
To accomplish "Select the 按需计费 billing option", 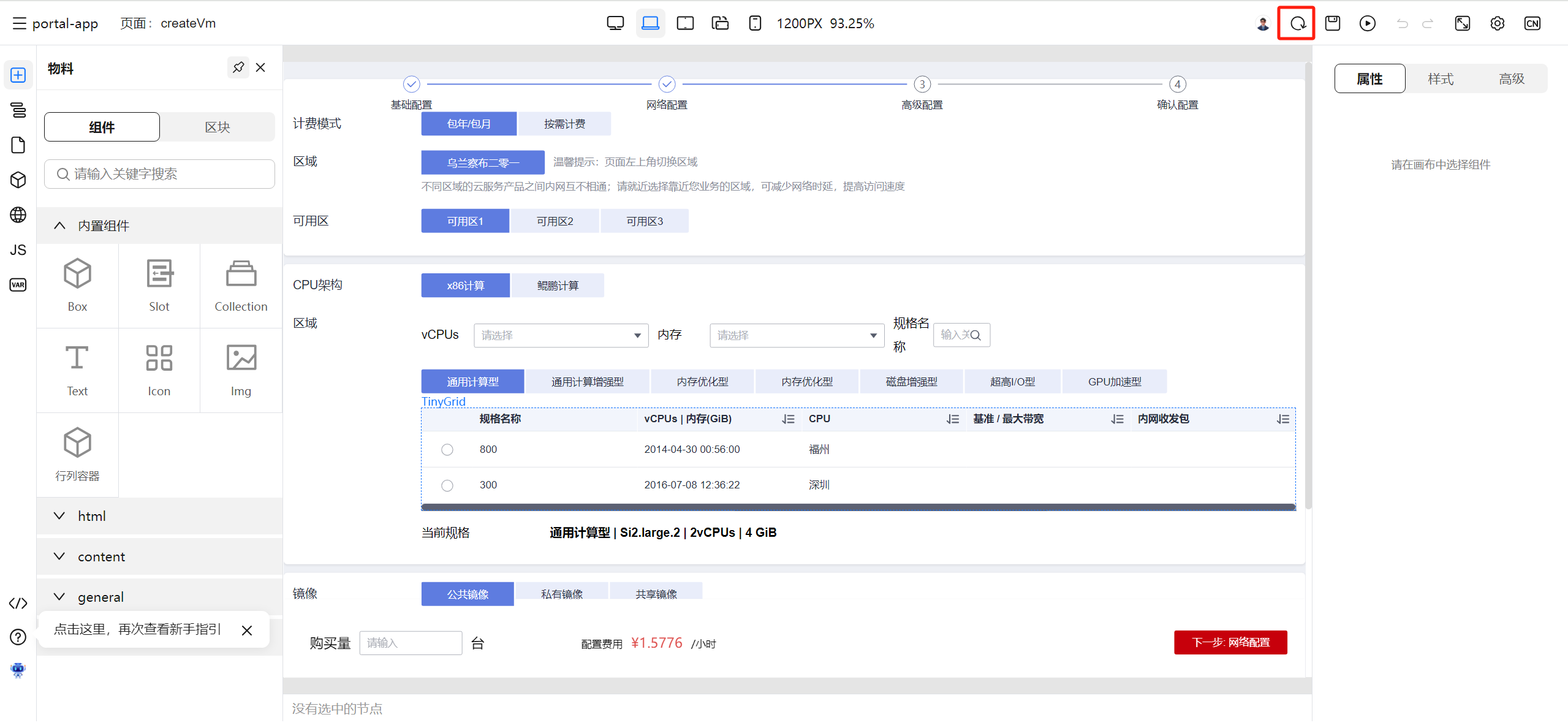I will pyautogui.click(x=564, y=124).
